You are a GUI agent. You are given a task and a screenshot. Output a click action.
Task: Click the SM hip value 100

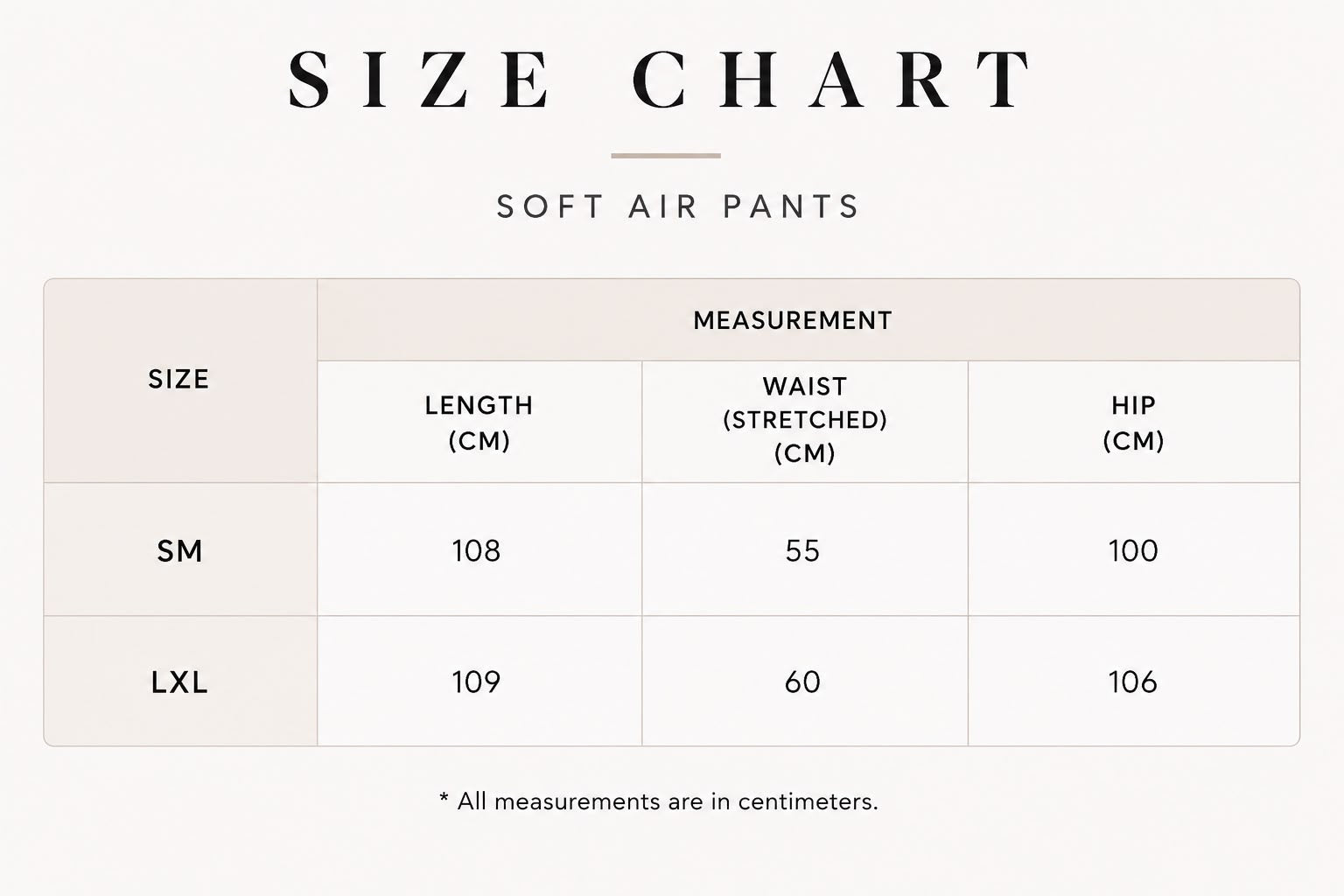pos(1133,550)
